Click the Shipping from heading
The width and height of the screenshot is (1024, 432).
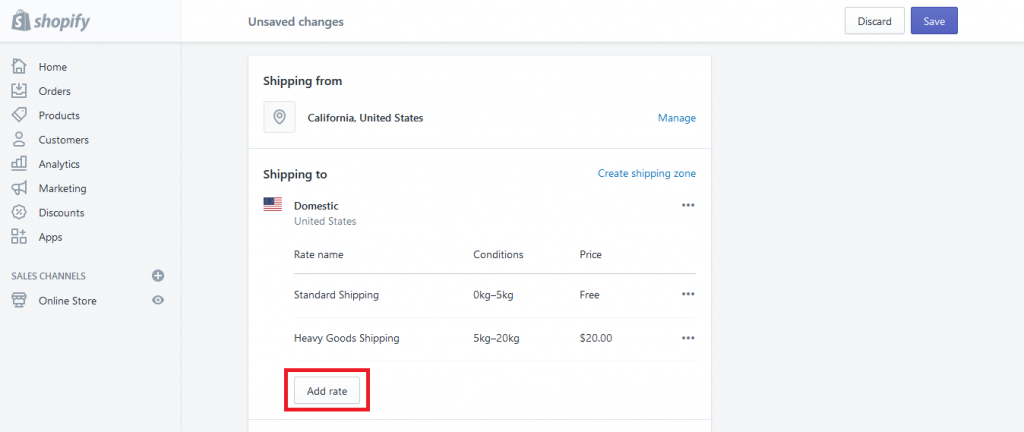[302, 81]
